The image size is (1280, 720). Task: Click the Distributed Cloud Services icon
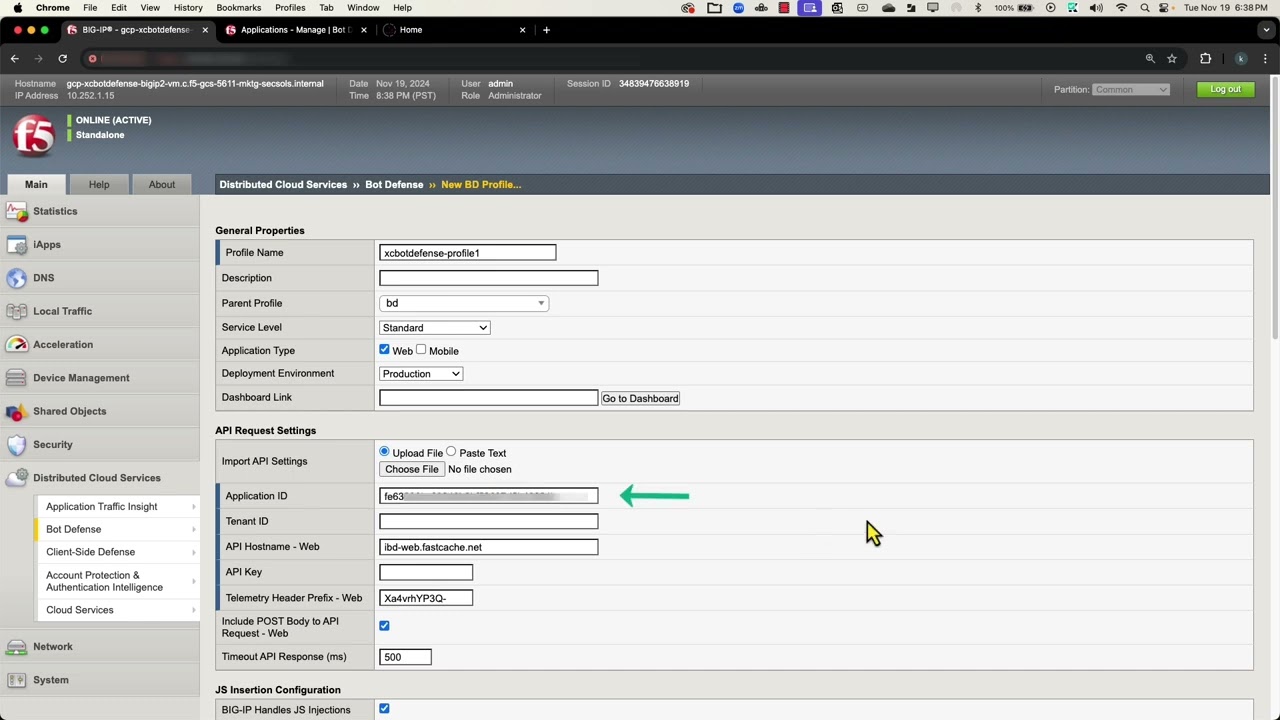tap(16, 478)
